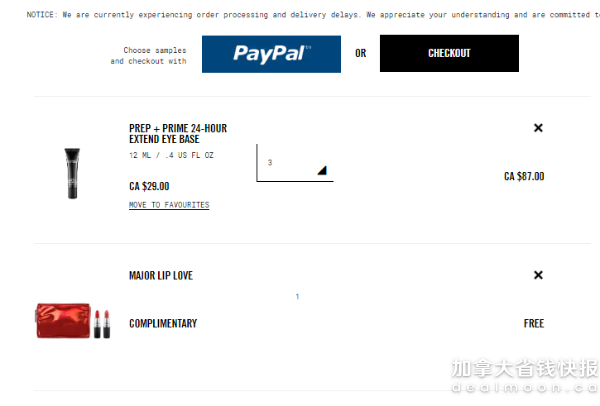Remove Prep + Prime Eye Base from cart
600x406 pixels.
tap(538, 128)
